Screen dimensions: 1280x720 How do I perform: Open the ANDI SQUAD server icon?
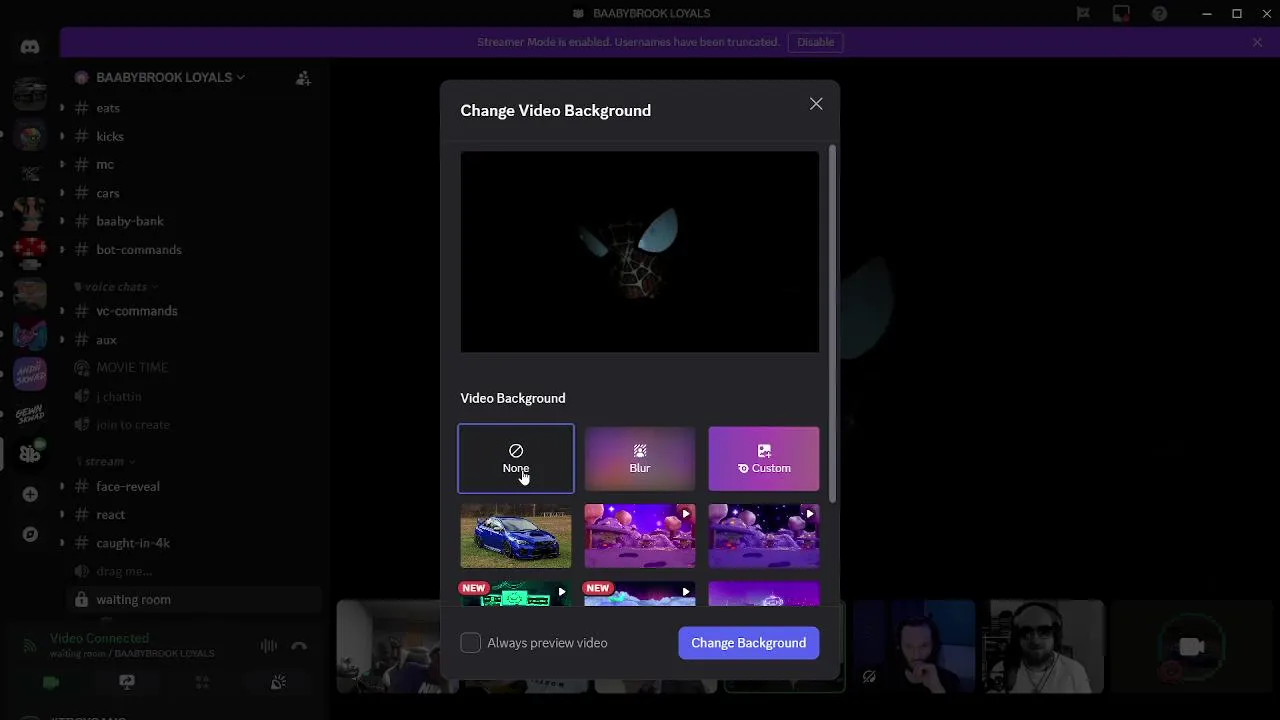pos(30,374)
